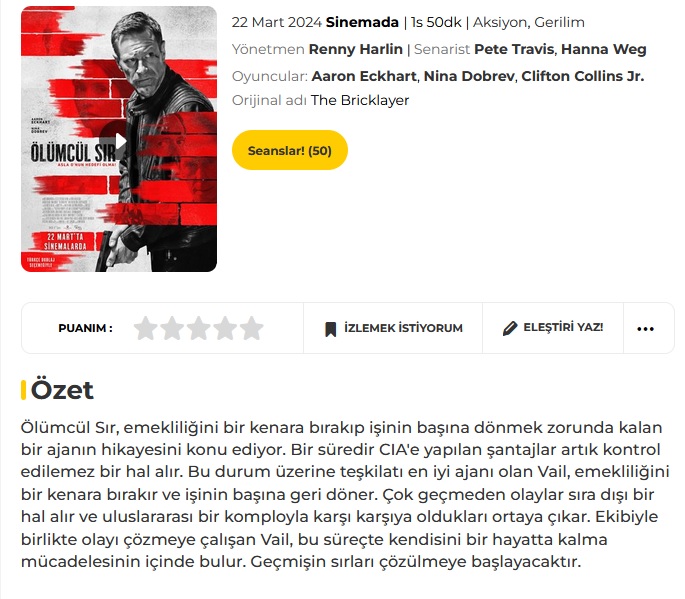Open the three-dots more options menu
This screenshot has height=599, width=685.
click(645, 329)
